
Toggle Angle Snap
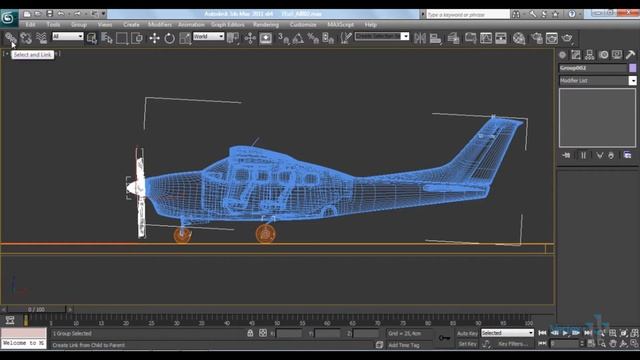tap(298, 38)
